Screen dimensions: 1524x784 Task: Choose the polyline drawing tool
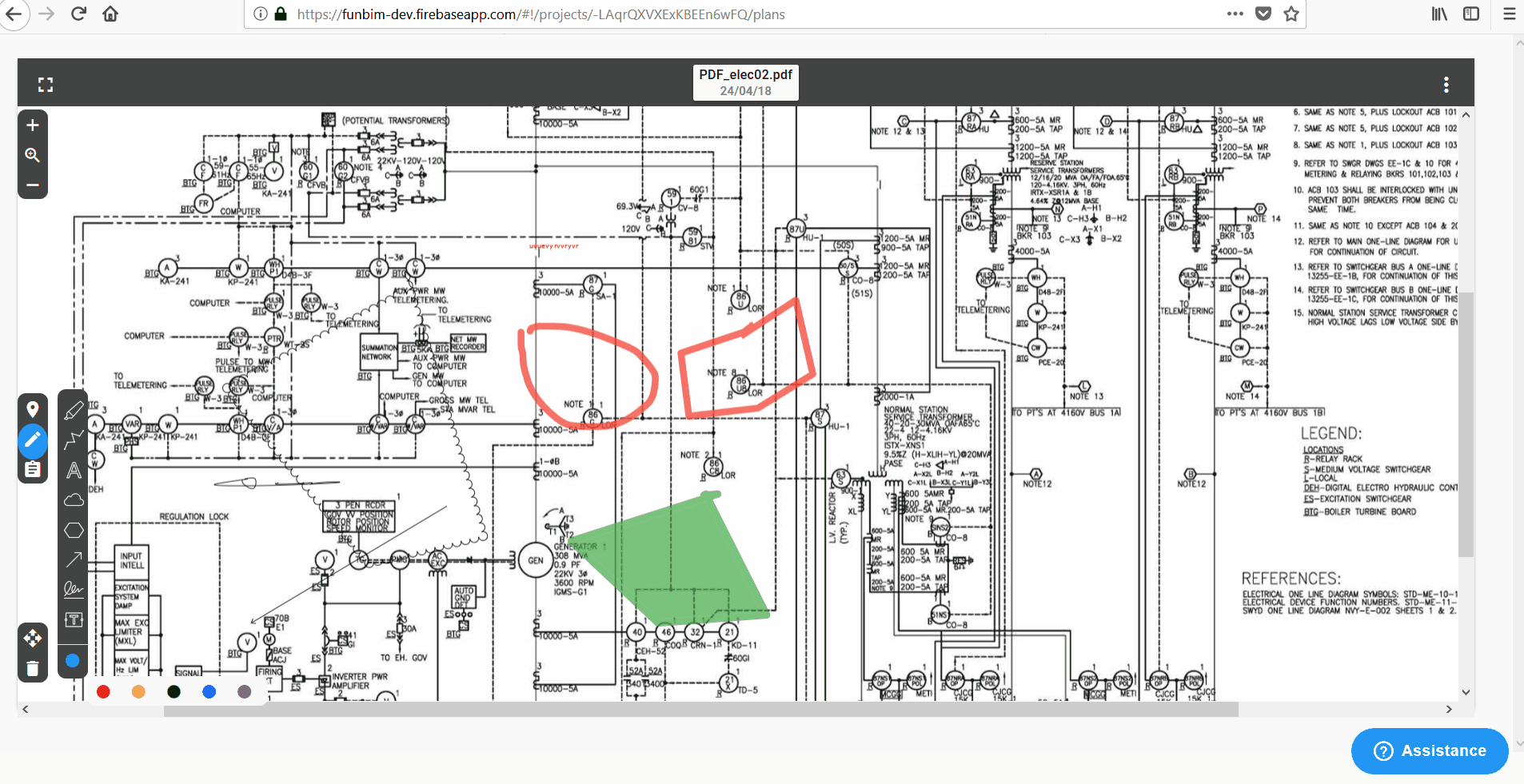pos(74,440)
